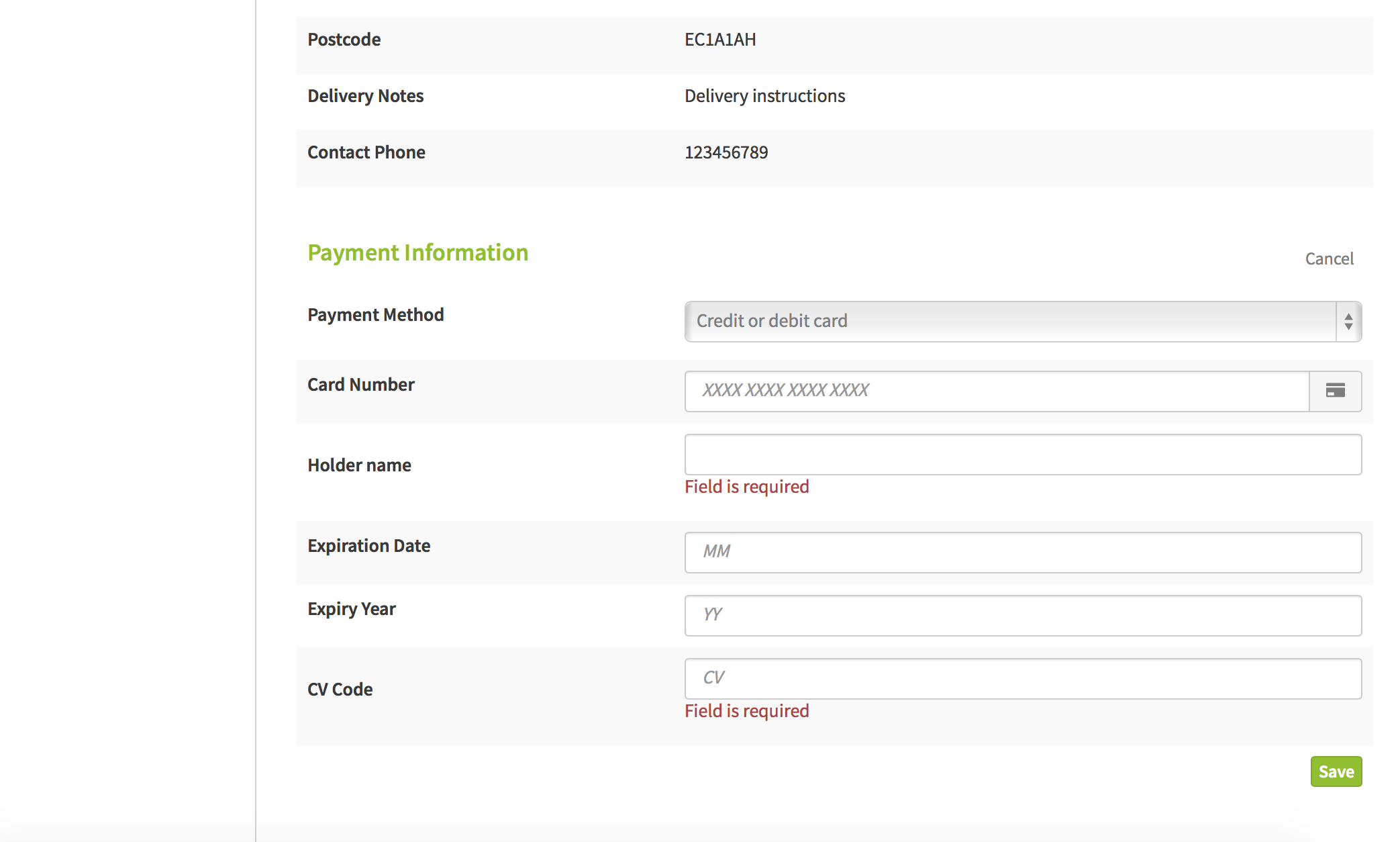Click the Payment Information heading
The image size is (1400, 842).
417,252
